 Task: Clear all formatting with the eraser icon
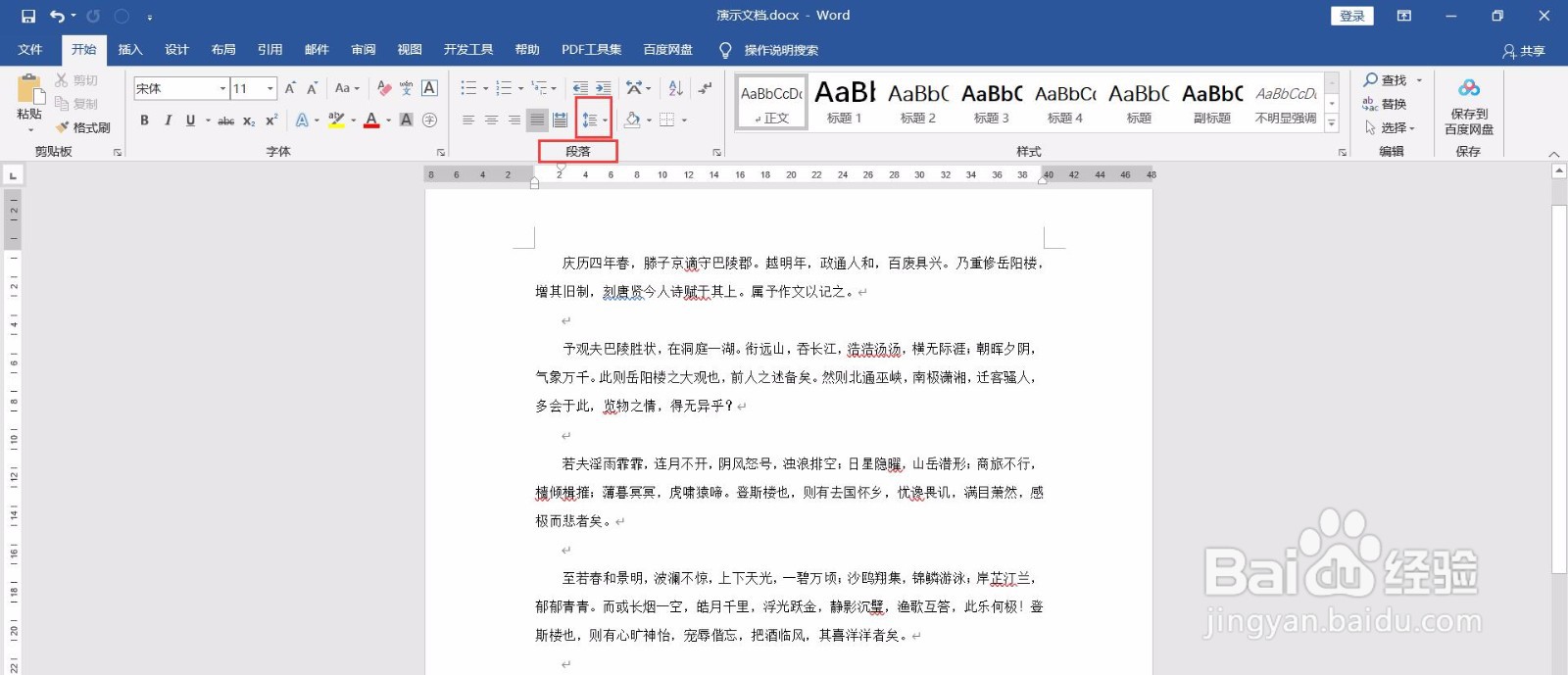click(384, 88)
